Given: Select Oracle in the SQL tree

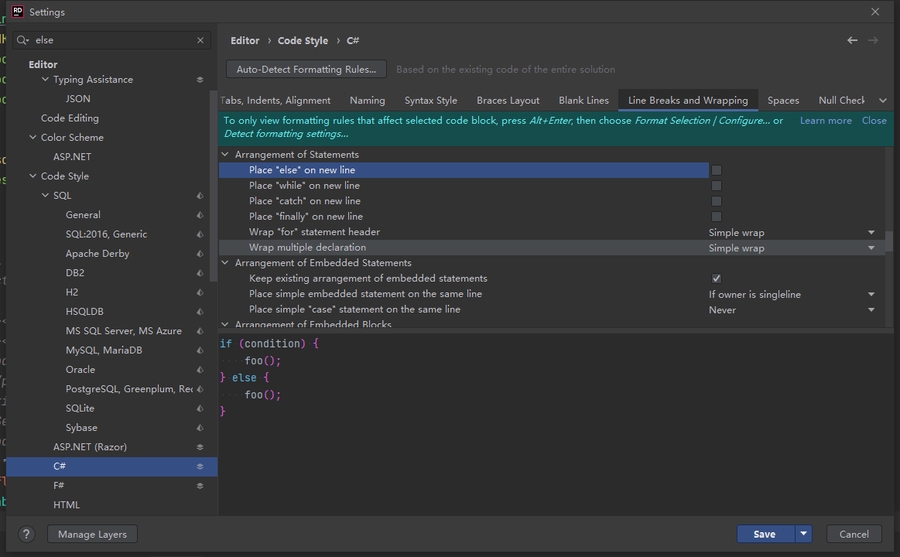Looking at the screenshot, I should pos(80,369).
